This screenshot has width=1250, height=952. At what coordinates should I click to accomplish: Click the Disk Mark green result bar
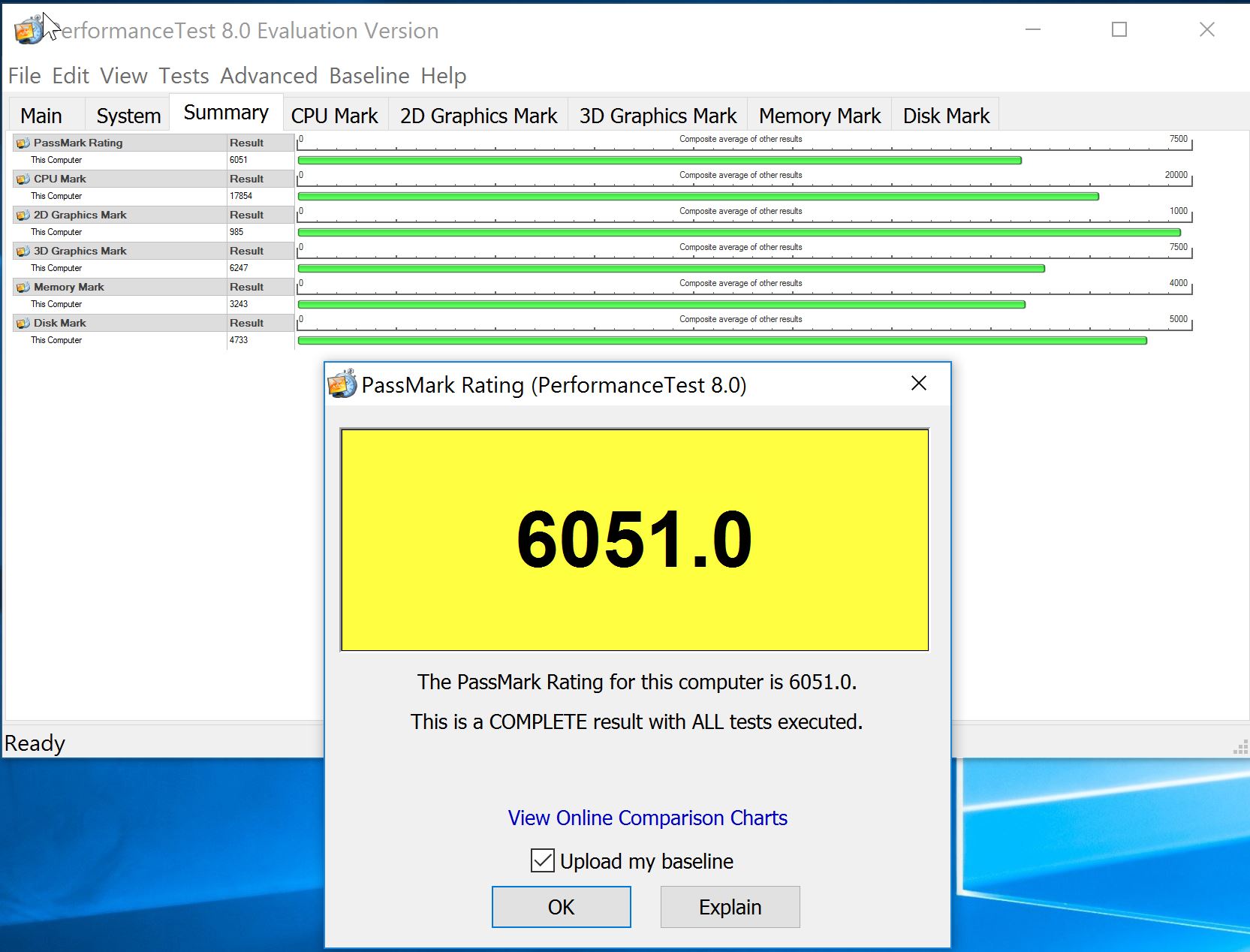click(722, 340)
